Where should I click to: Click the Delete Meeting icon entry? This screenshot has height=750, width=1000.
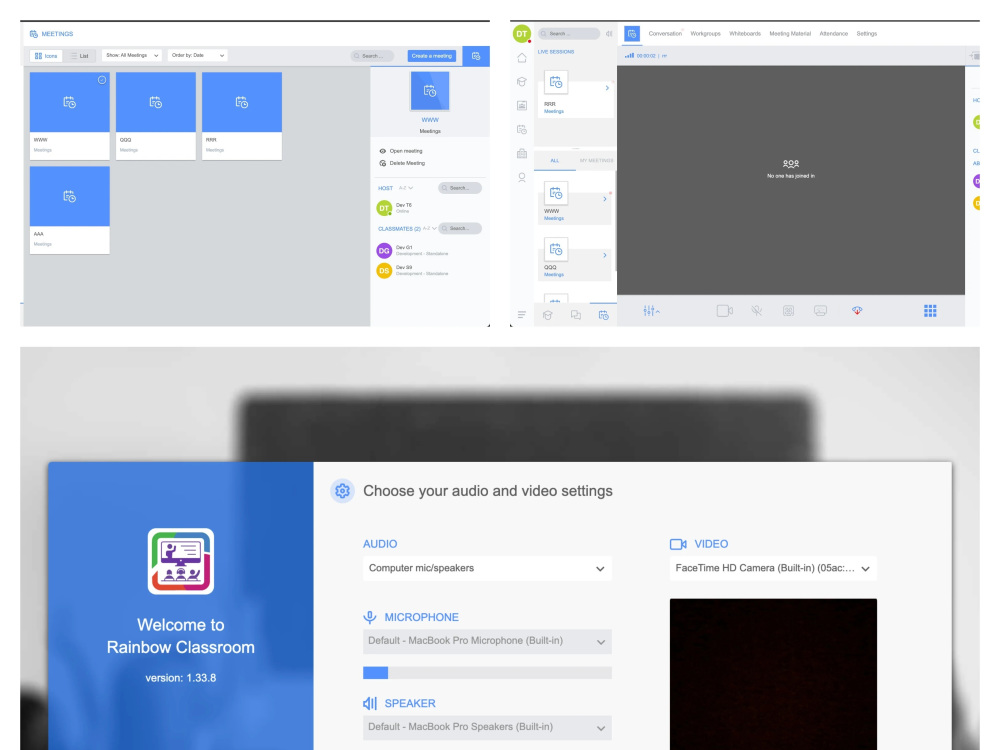[x=402, y=163]
